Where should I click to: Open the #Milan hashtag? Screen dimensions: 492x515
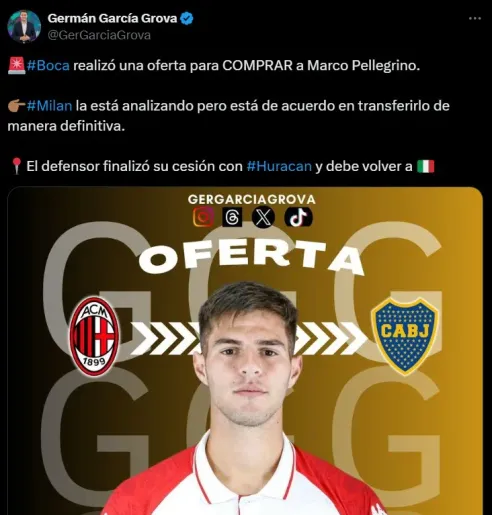pyautogui.click(x=49, y=106)
